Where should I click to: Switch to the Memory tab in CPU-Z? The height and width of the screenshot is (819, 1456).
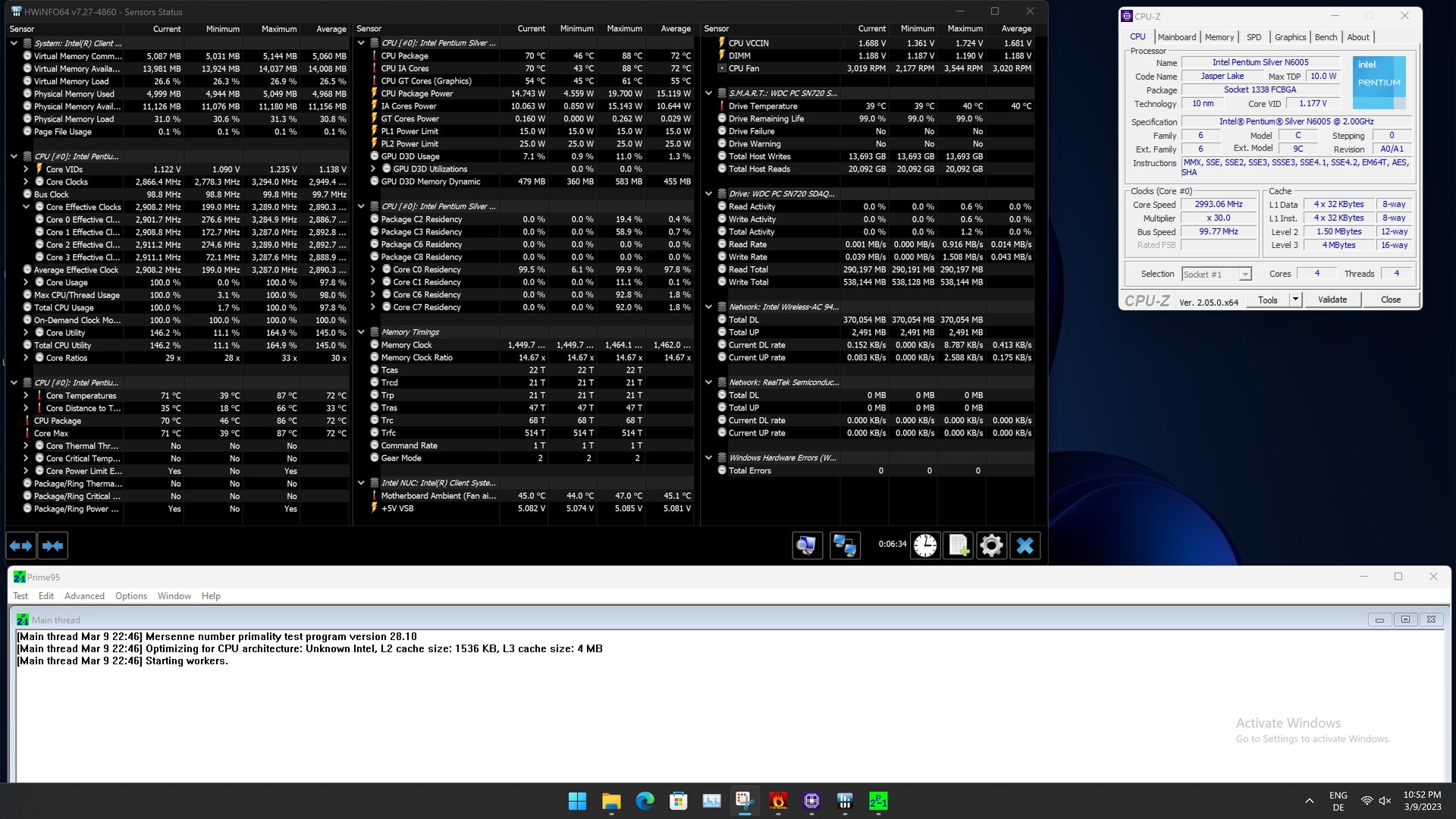pos(1219,37)
